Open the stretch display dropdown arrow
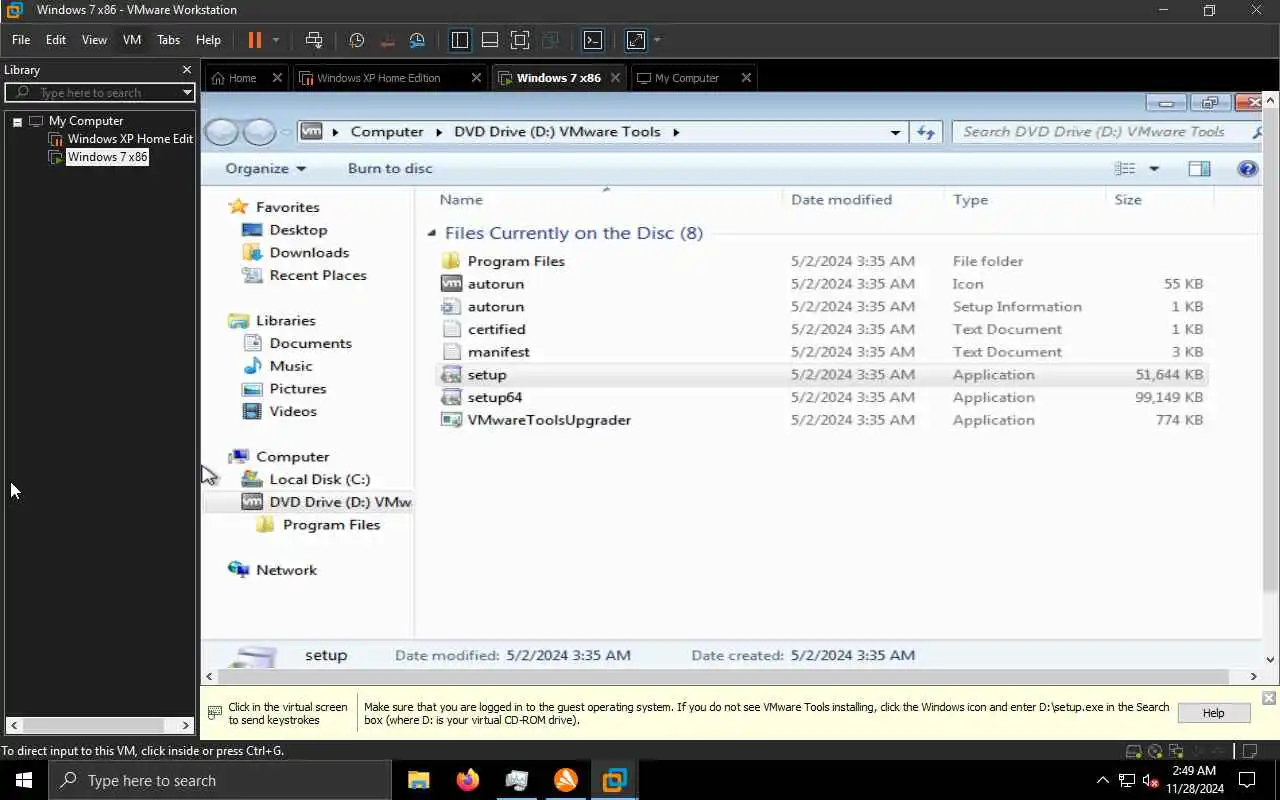The height and width of the screenshot is (800, 1280). [x=657, y=41]
